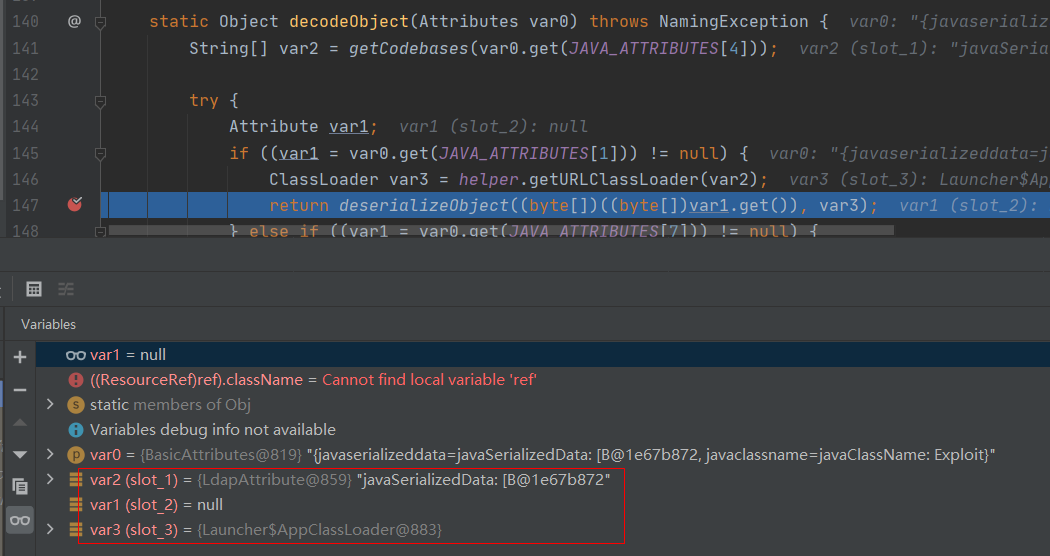Collapse the decodeObject method fold on line 140
The height and width of the screenshot is (556, 1050).
click(x=100, y=21)
